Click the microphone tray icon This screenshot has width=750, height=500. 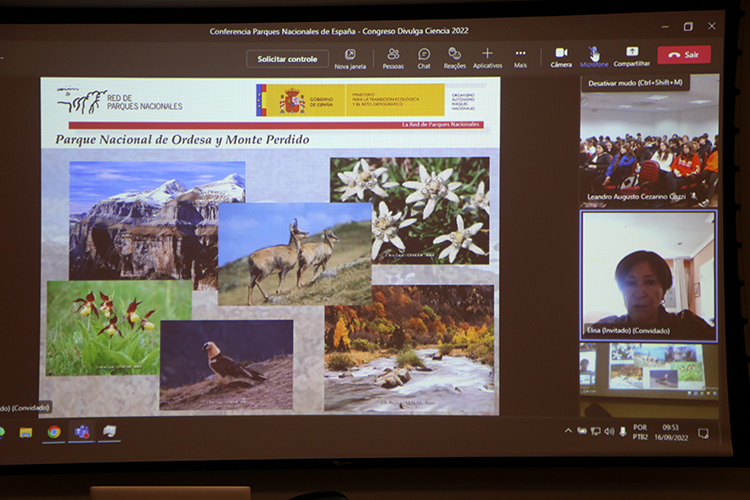(x=622, y=432)
